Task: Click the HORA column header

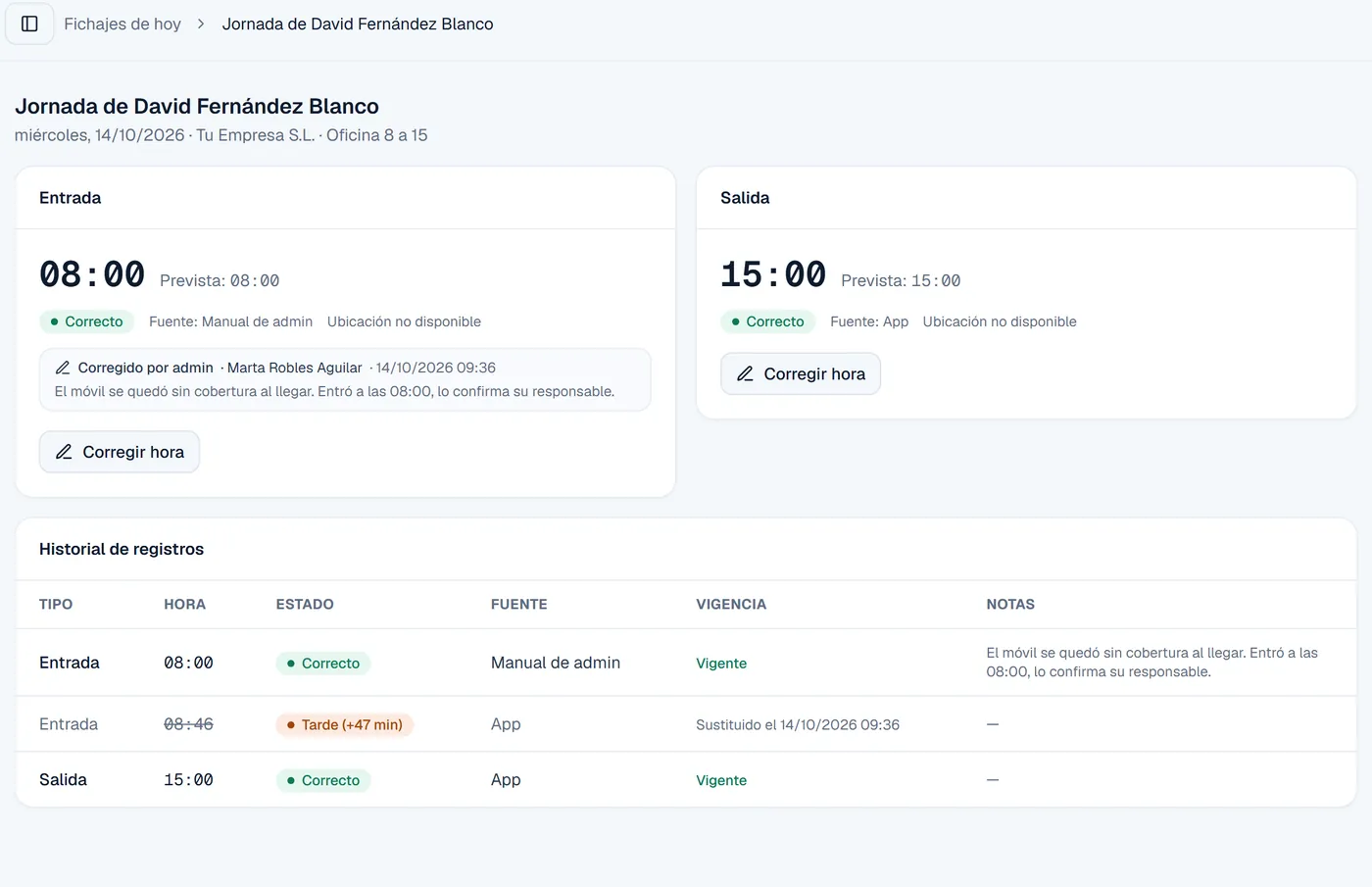Action: pos(184,604)
